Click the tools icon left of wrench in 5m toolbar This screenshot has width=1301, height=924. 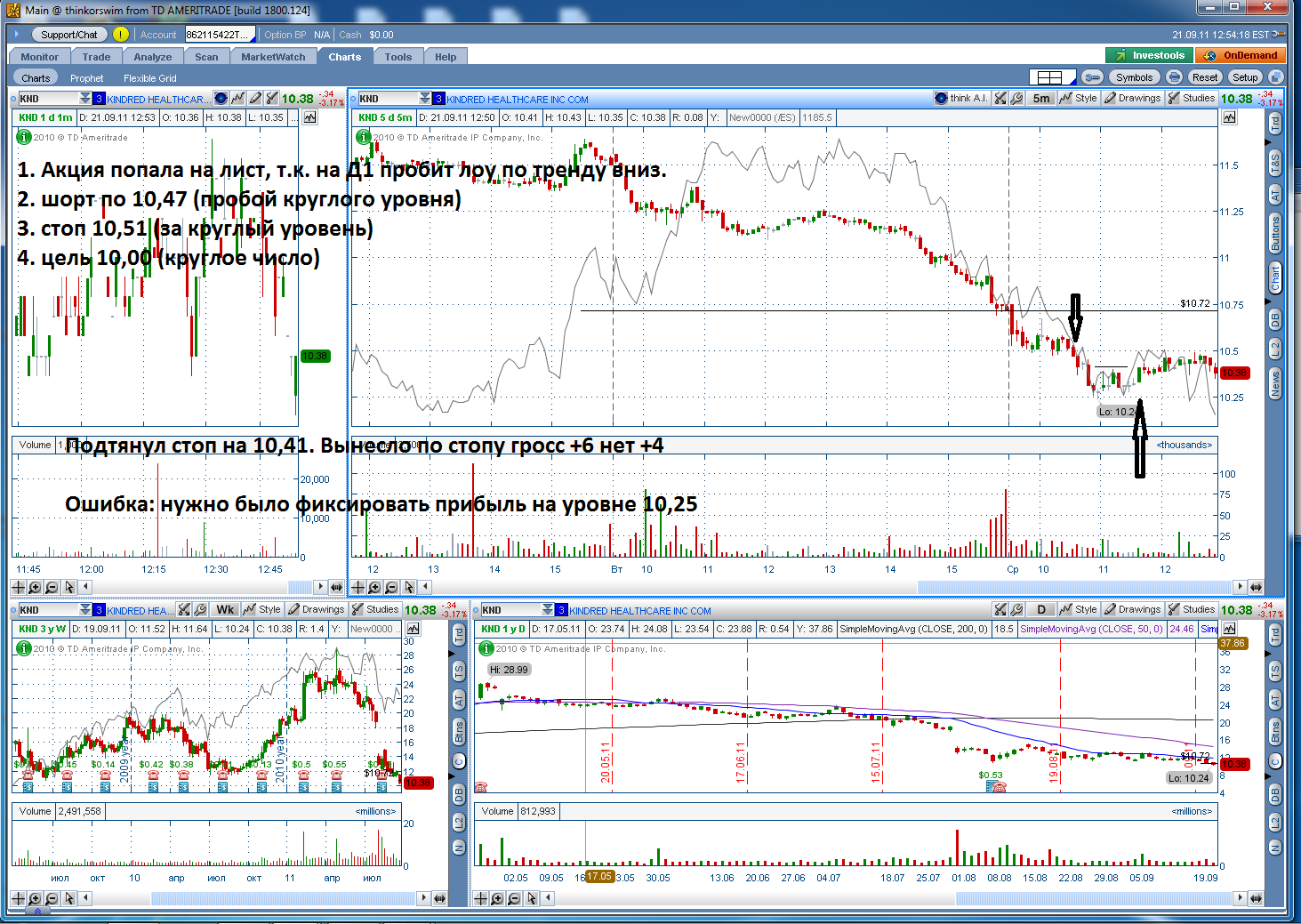click(x=1001, y=98)
